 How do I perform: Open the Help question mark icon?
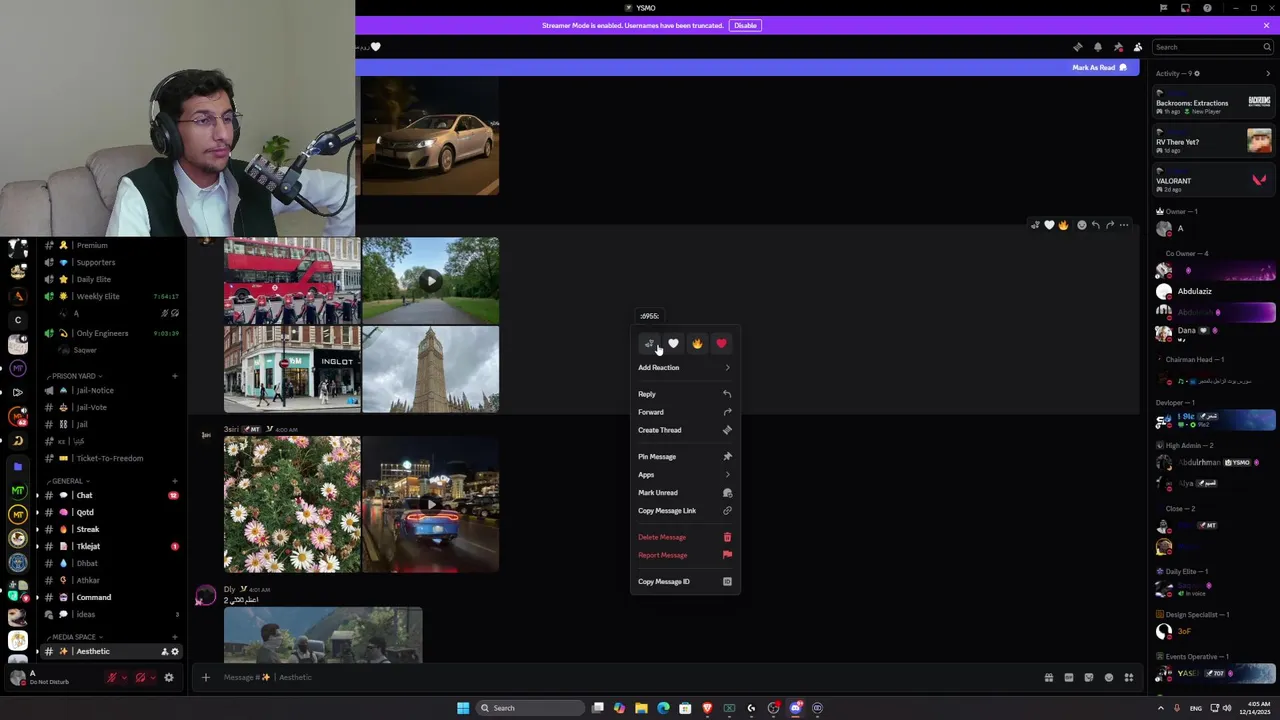1207,8
